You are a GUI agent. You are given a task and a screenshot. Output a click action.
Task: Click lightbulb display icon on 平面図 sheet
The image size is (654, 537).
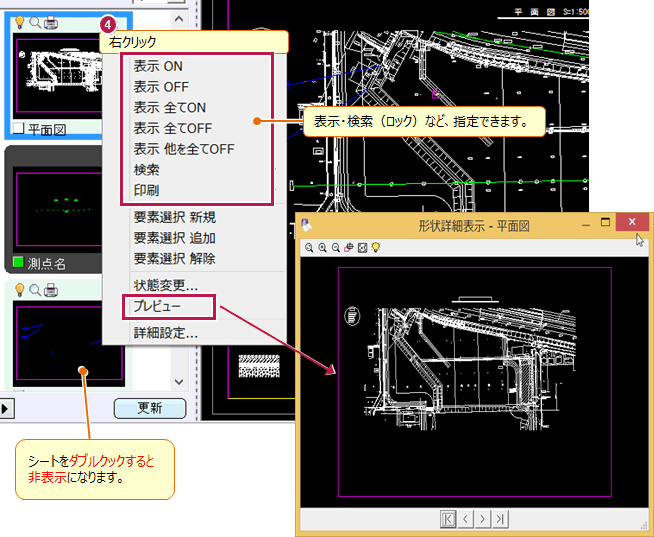(x=19, y=22)
